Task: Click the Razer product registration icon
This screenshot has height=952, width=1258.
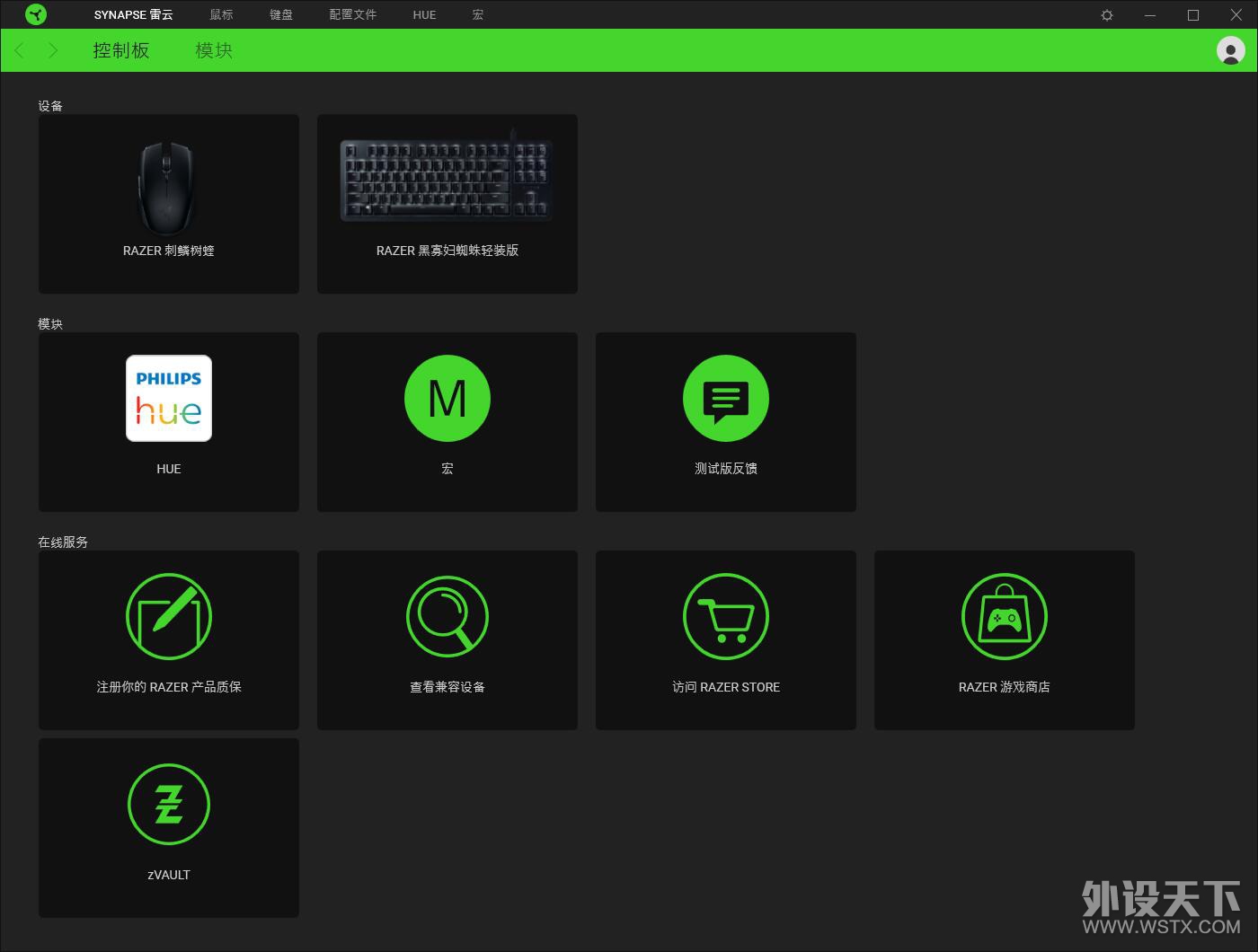Action: coord(169,616)
